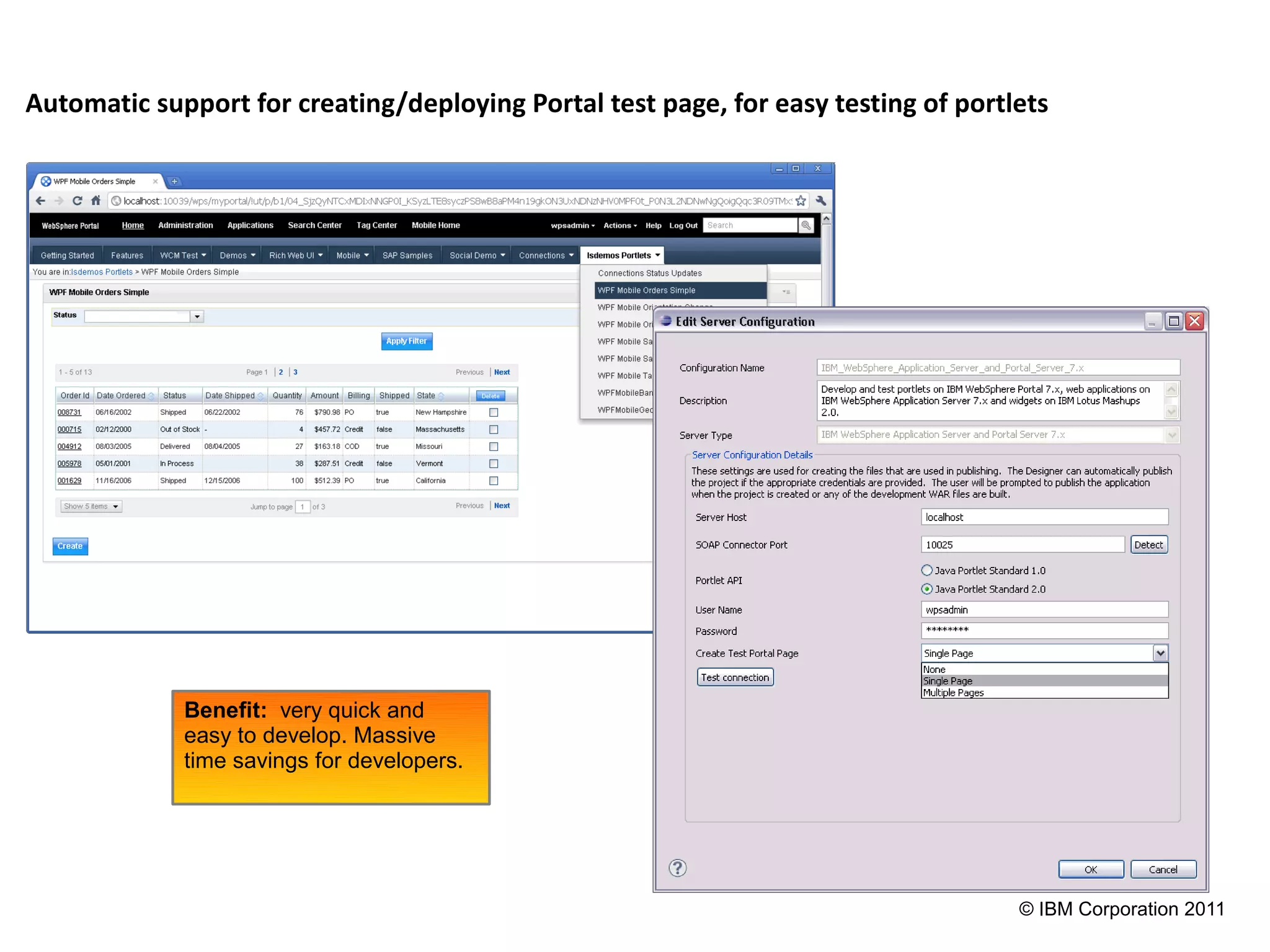
Task: Check the delete box for order 005978
Action: point(494,463)
